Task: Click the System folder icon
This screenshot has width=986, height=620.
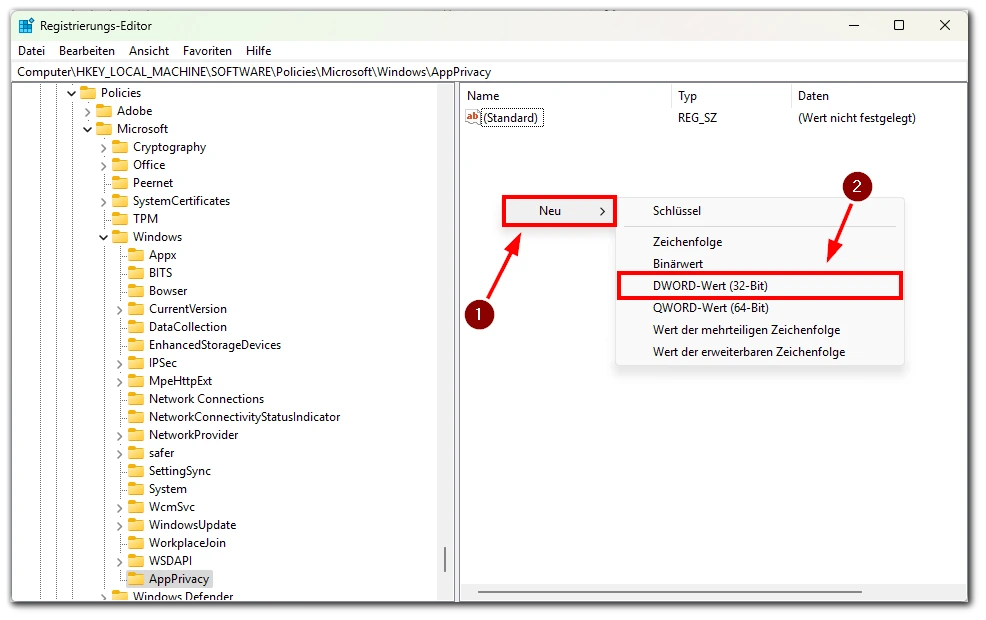Action: (x=136, y=489)
